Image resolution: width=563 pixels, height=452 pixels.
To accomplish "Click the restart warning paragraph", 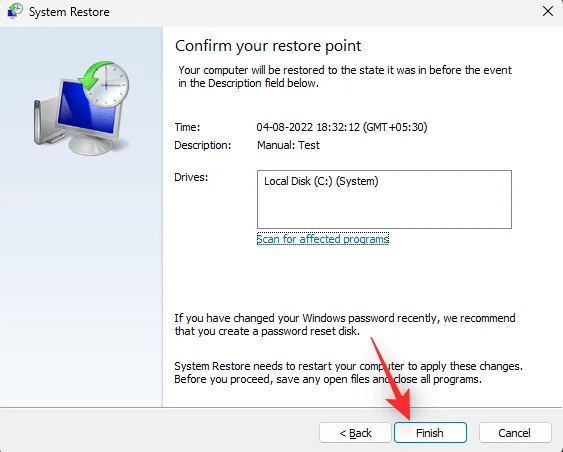I will click(x=348, y=373).
